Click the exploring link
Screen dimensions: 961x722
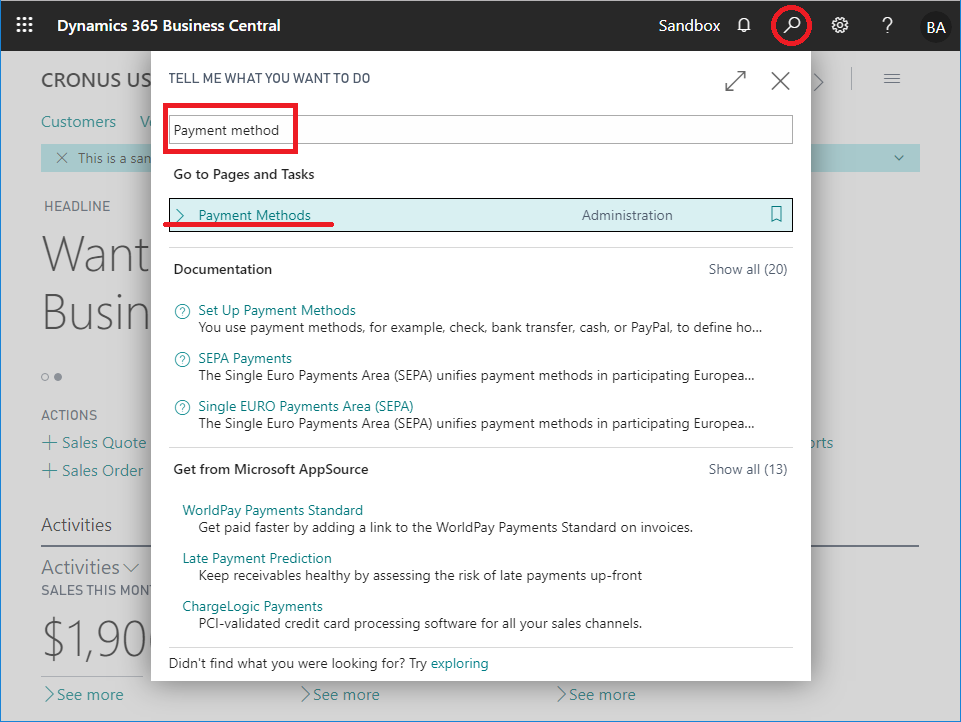tap(460, 663)
